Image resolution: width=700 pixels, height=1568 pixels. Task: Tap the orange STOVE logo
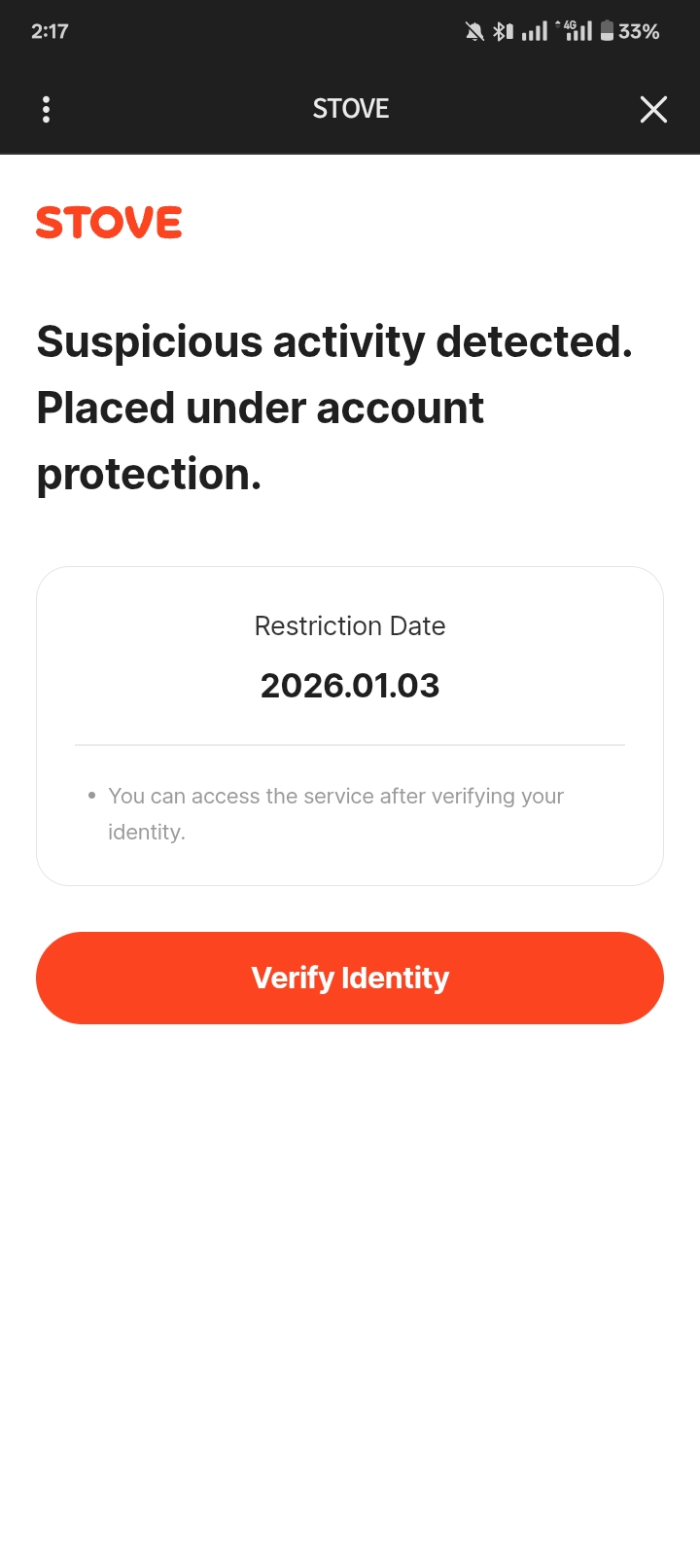point(109,223)
